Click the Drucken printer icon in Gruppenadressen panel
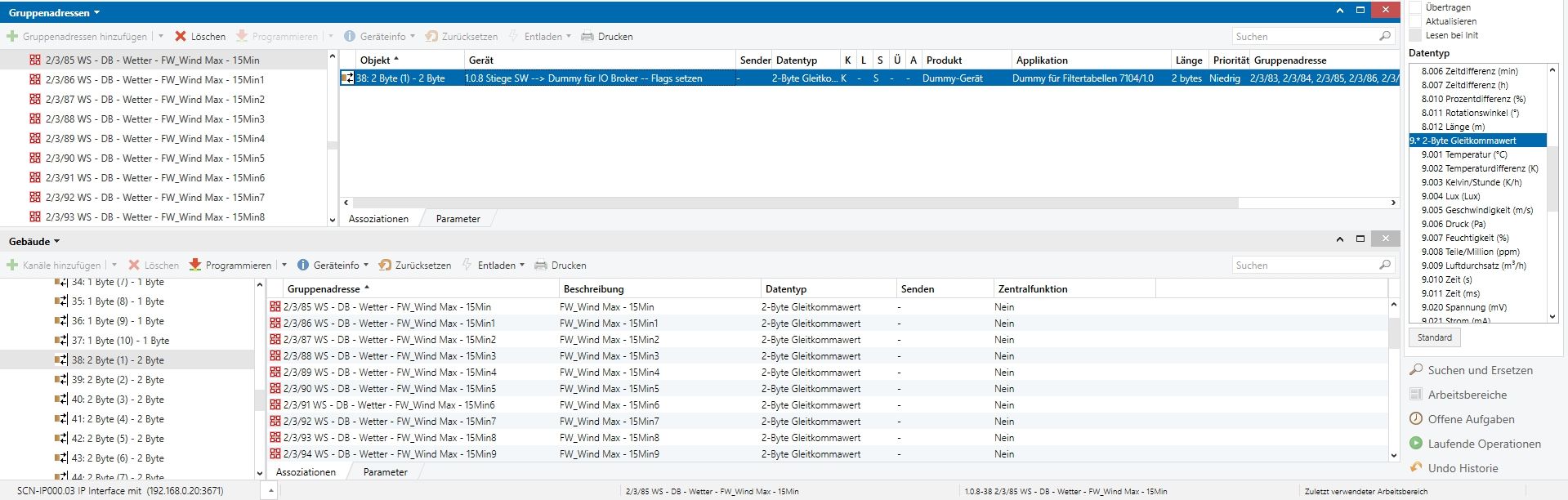The height and width of the screenshot is (500, 1568). click(x=587, y=37)
